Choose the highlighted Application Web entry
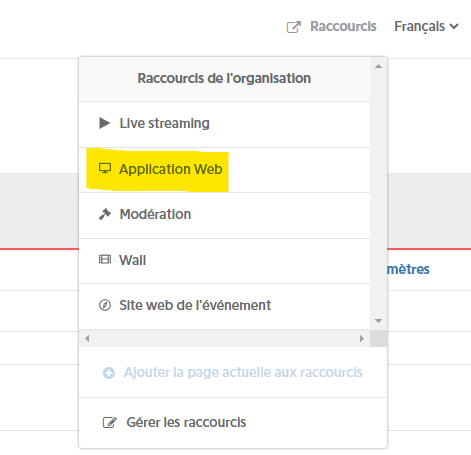This screenshot has width=471, height=455. point(224,170)
